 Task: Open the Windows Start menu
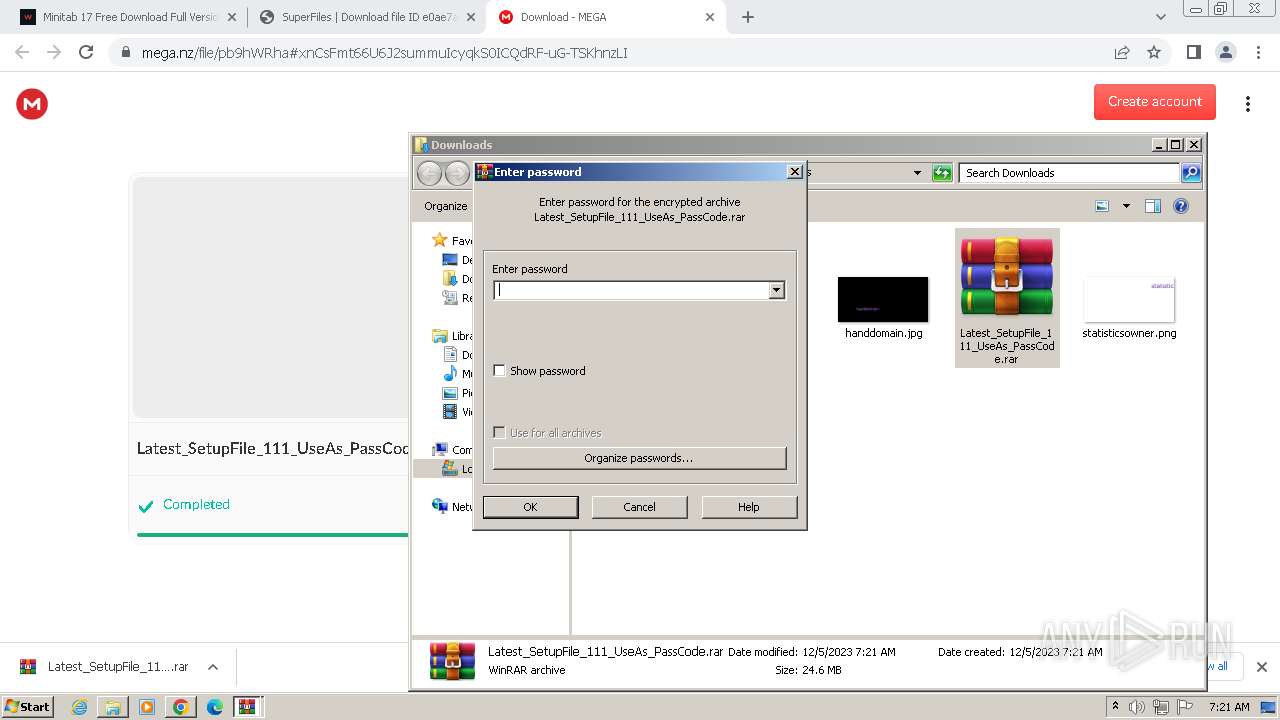pos(28,706)
